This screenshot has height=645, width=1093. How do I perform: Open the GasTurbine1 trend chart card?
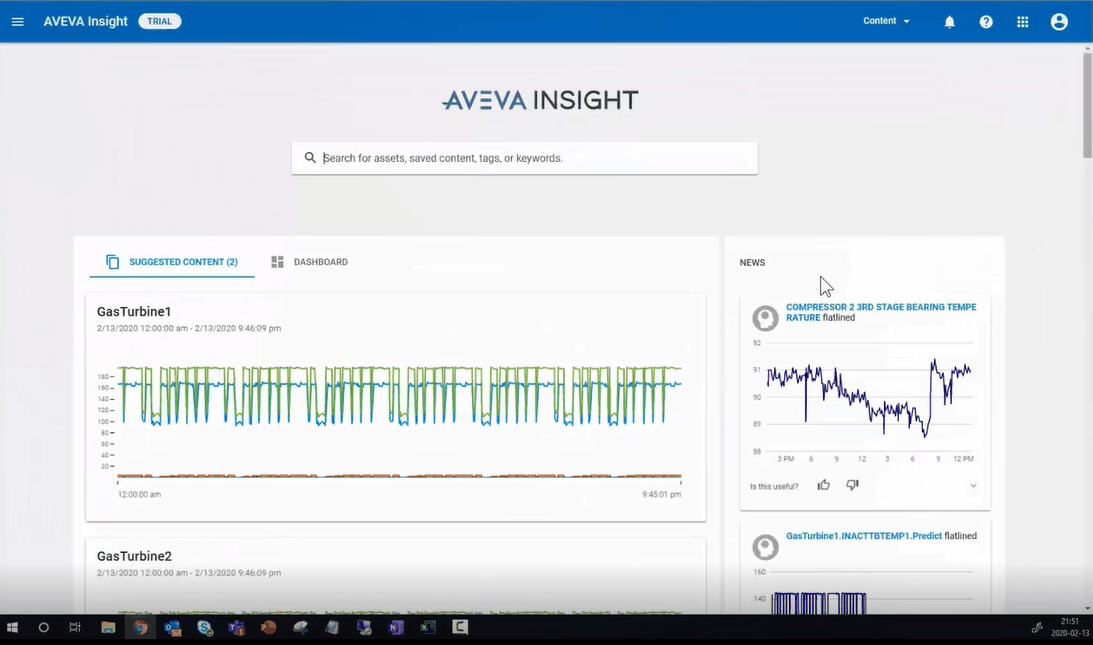[x=396, y=420]
